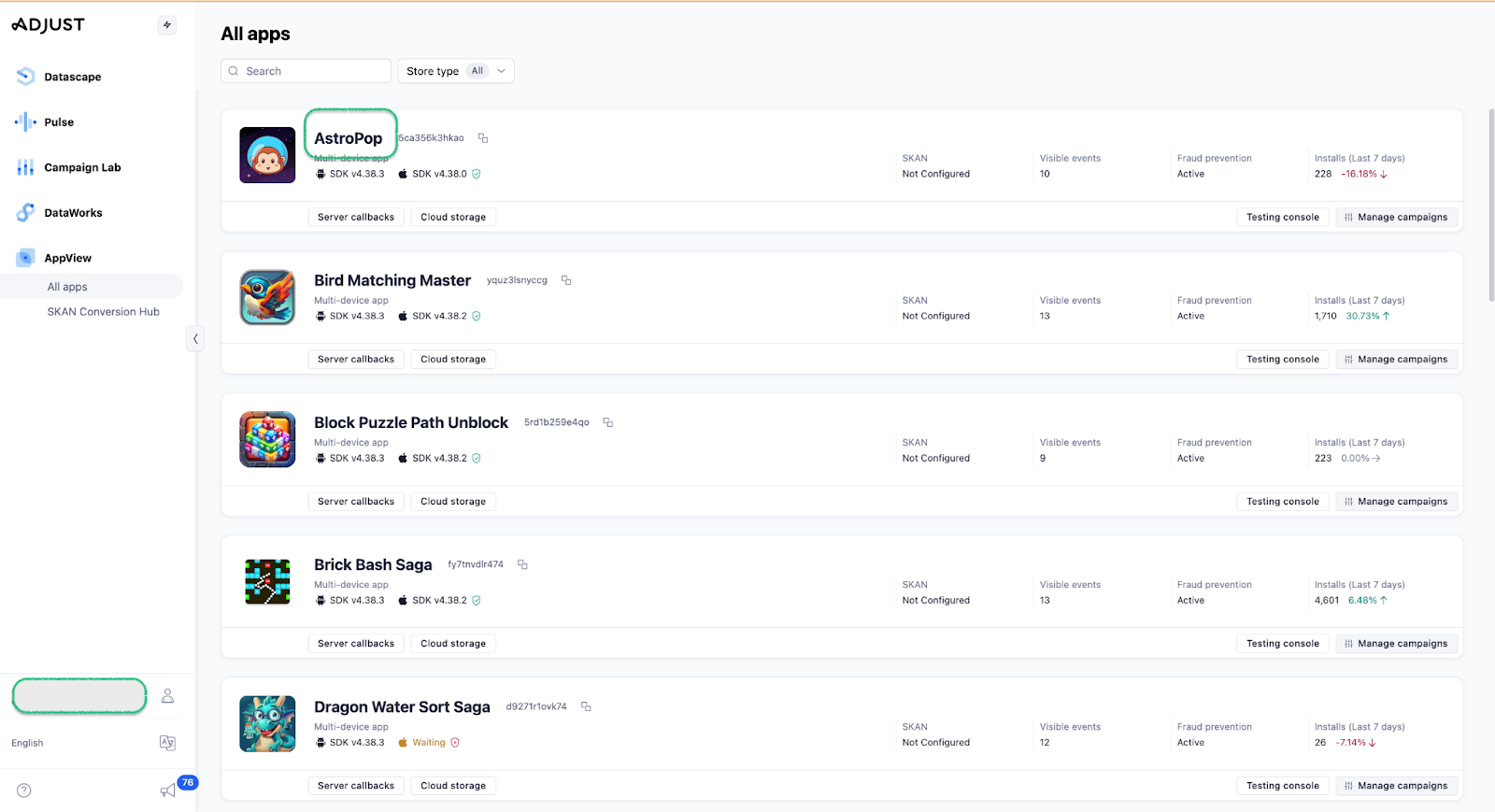Open the user account icon
This screenshot has height=812, width=1495.
168,696
